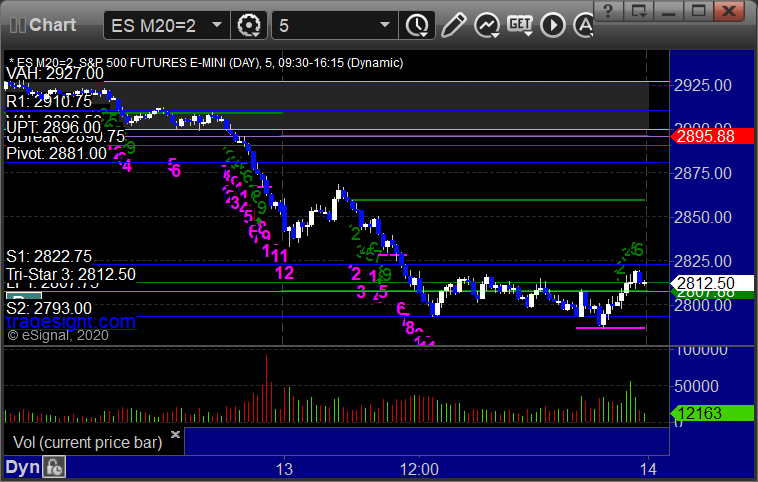This screenshot has height=482, width=758.
Task: Click the R1: 2910.75 label
Action: tap(49, 101)
